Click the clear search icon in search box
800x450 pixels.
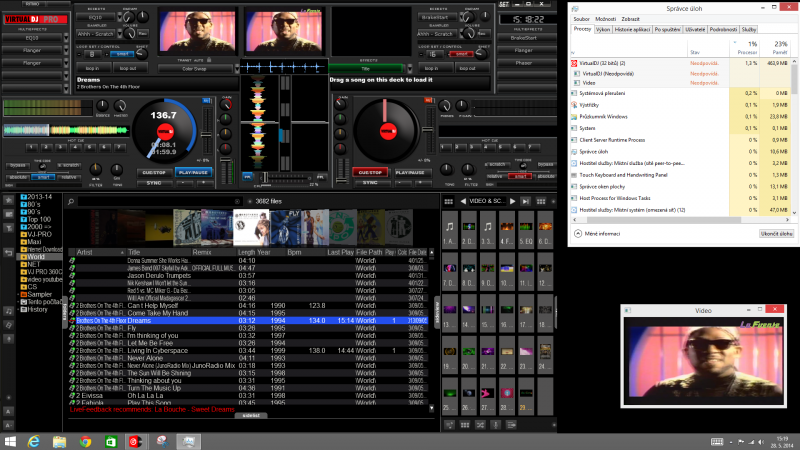click(237, 202)
